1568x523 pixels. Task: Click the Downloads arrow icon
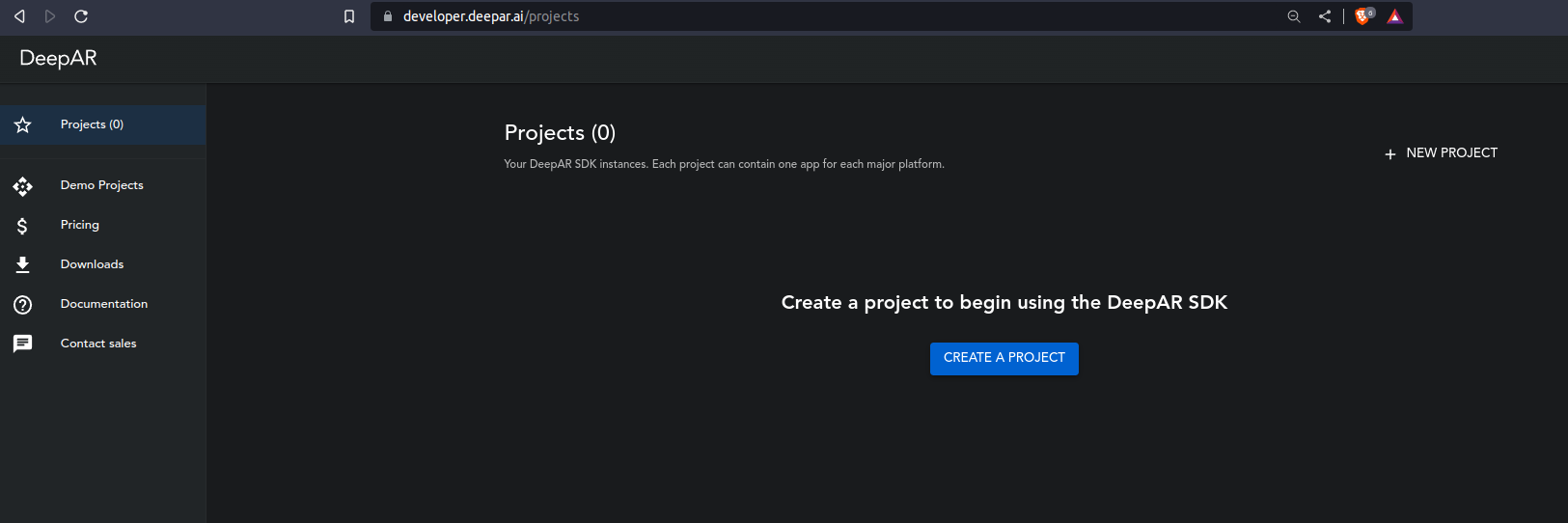coord(23,264)
